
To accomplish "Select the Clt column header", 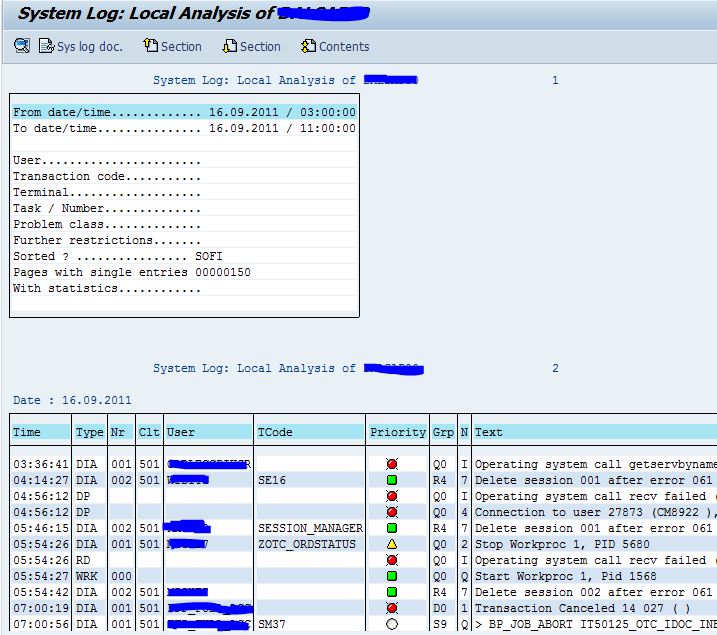I will [149, 432].
